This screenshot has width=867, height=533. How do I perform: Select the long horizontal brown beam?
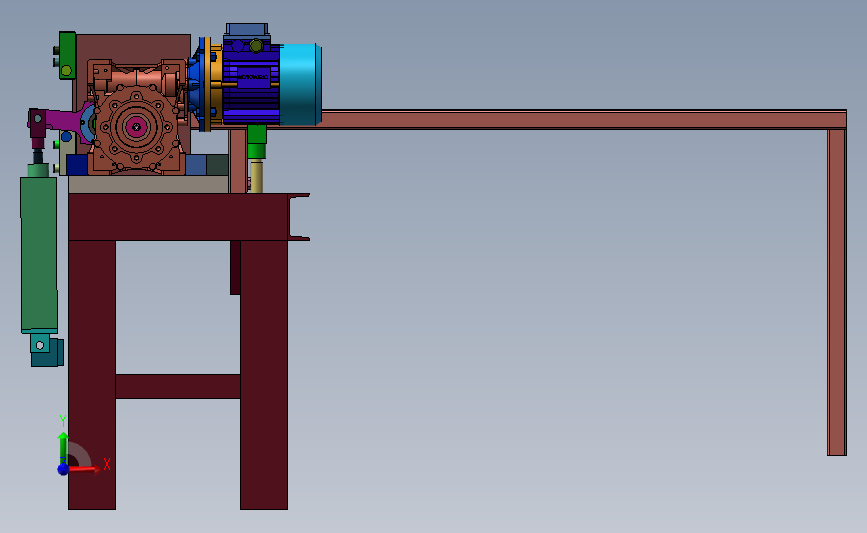(x=583, y=119)
